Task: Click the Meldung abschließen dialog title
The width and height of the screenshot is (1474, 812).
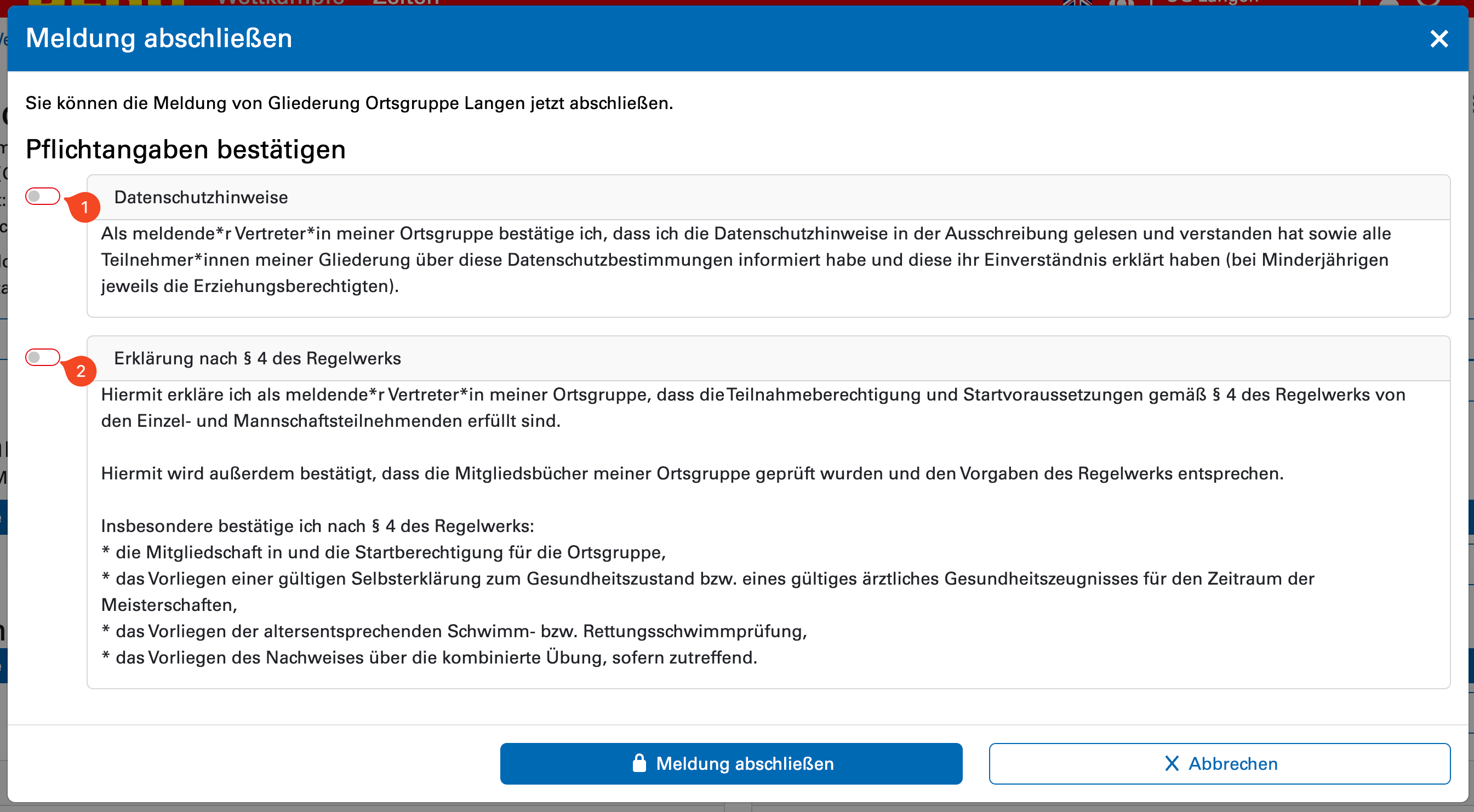Action: click(x=159, y=38)
